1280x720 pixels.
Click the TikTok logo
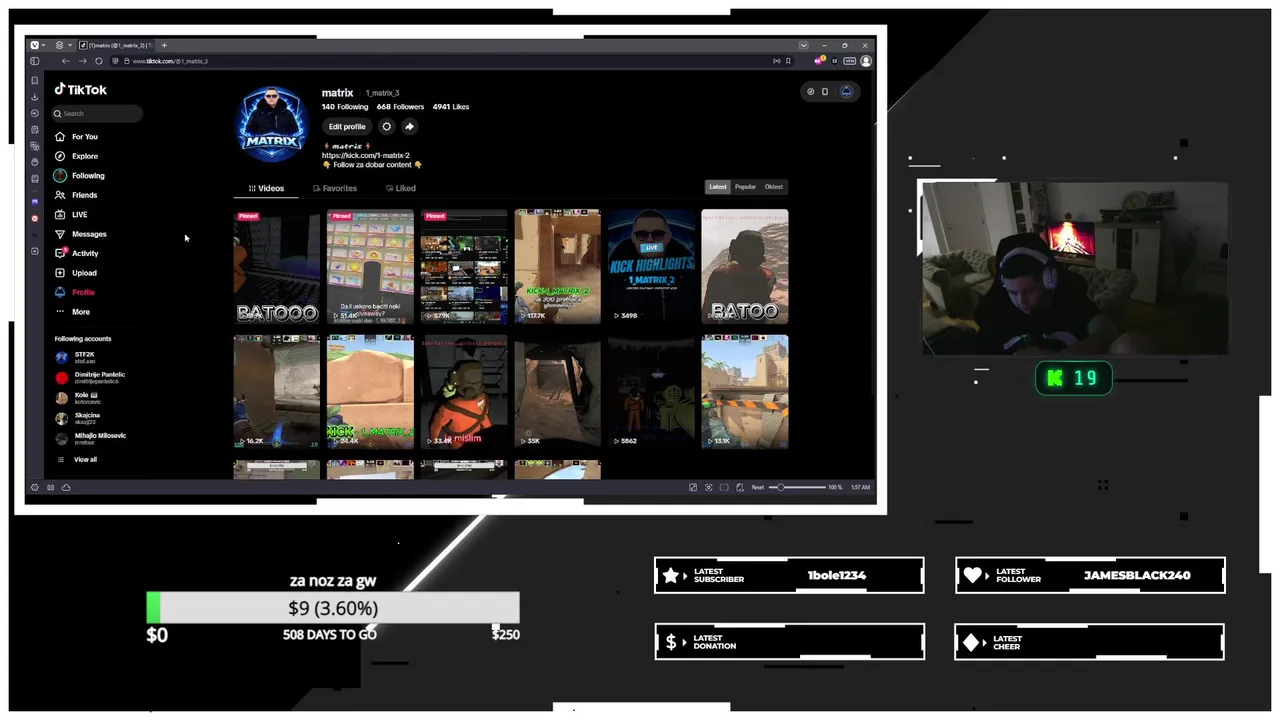point(80,89)
